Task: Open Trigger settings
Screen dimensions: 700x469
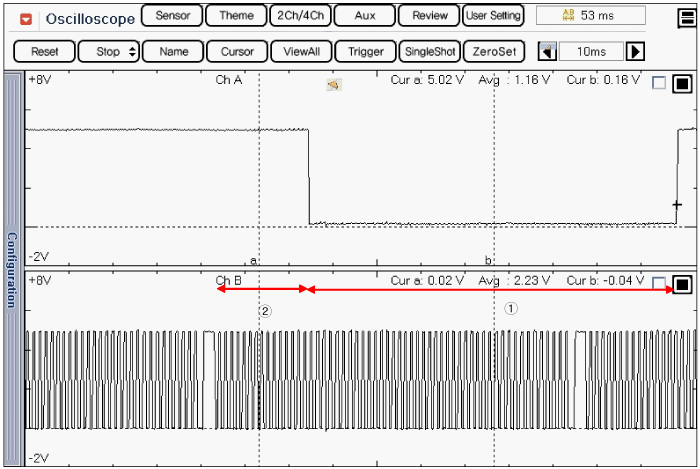Action: pyautogui.click(x=366, y=51)
